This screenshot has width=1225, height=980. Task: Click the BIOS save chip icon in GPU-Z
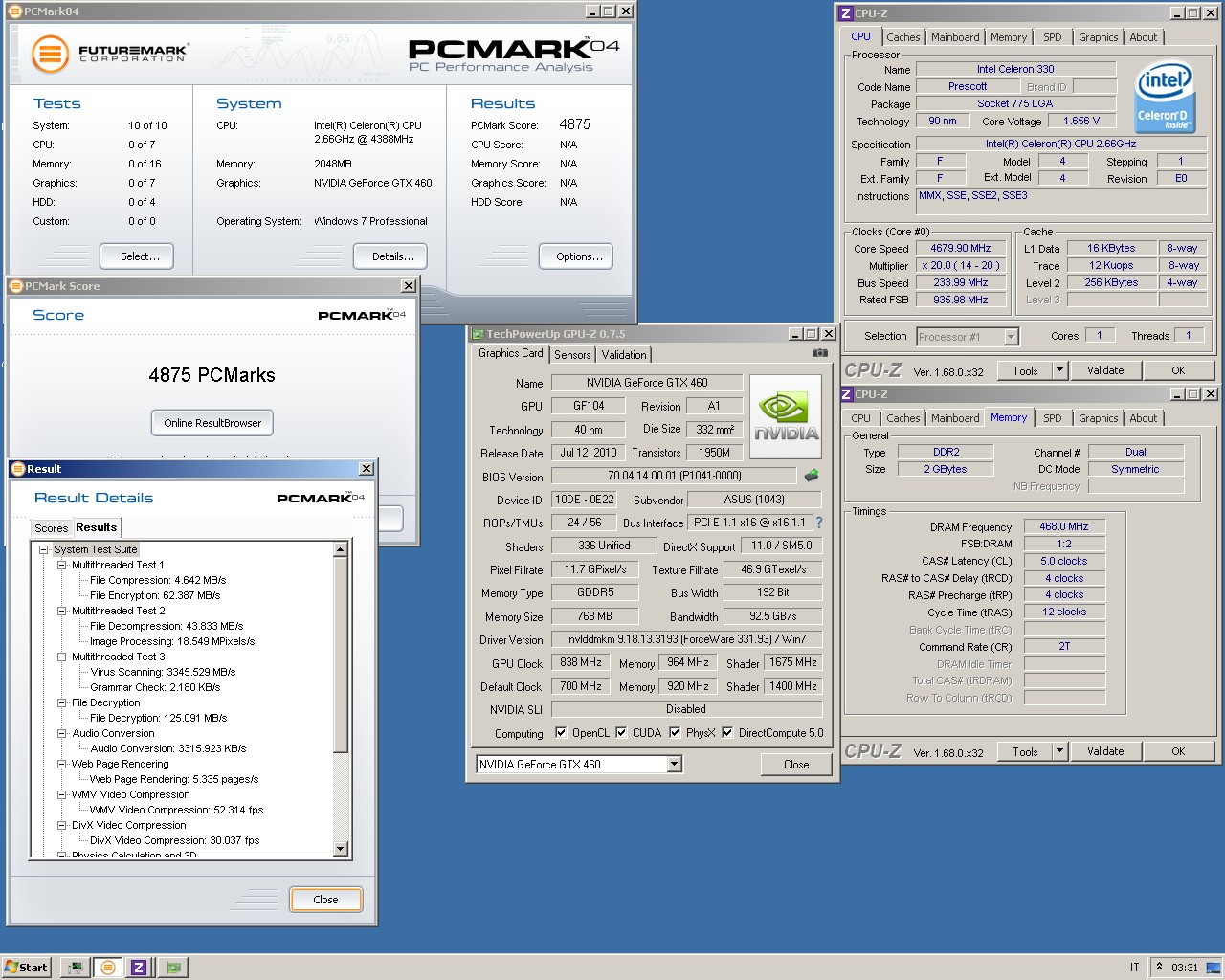pyautogui.click(x=812, y=475)
